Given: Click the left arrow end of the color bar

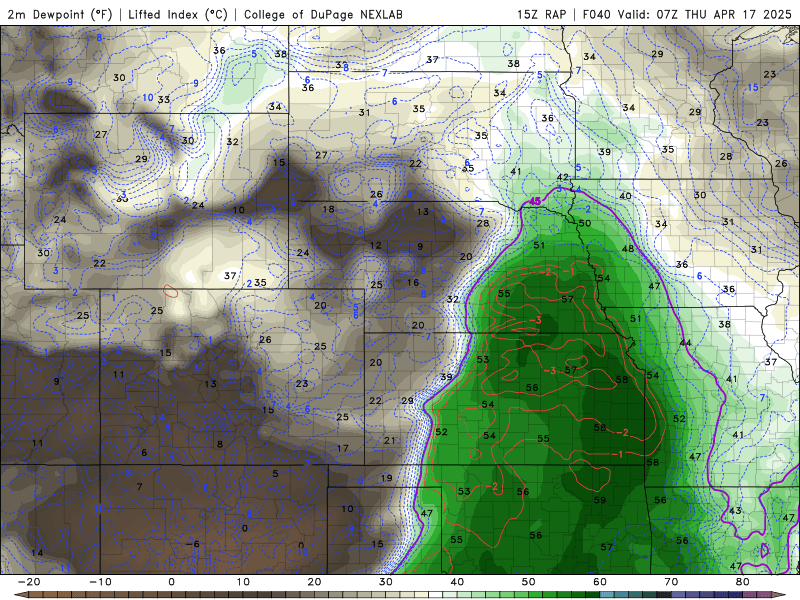Looking at the screenshot, I should [19, 595].
